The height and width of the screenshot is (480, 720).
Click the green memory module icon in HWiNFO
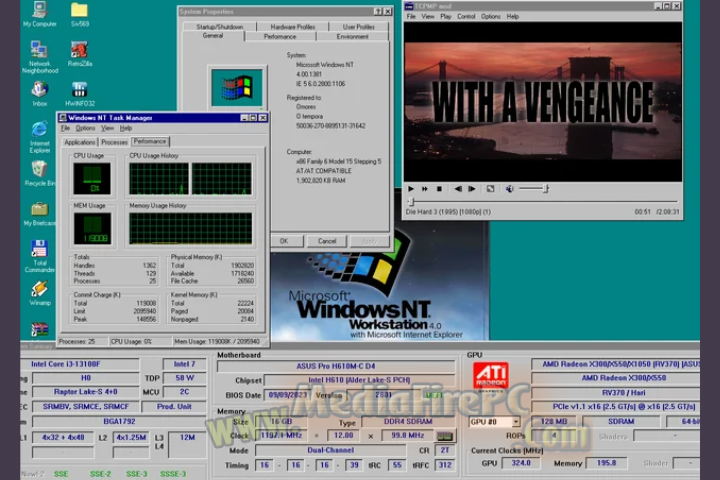click(x=445, y=435)
